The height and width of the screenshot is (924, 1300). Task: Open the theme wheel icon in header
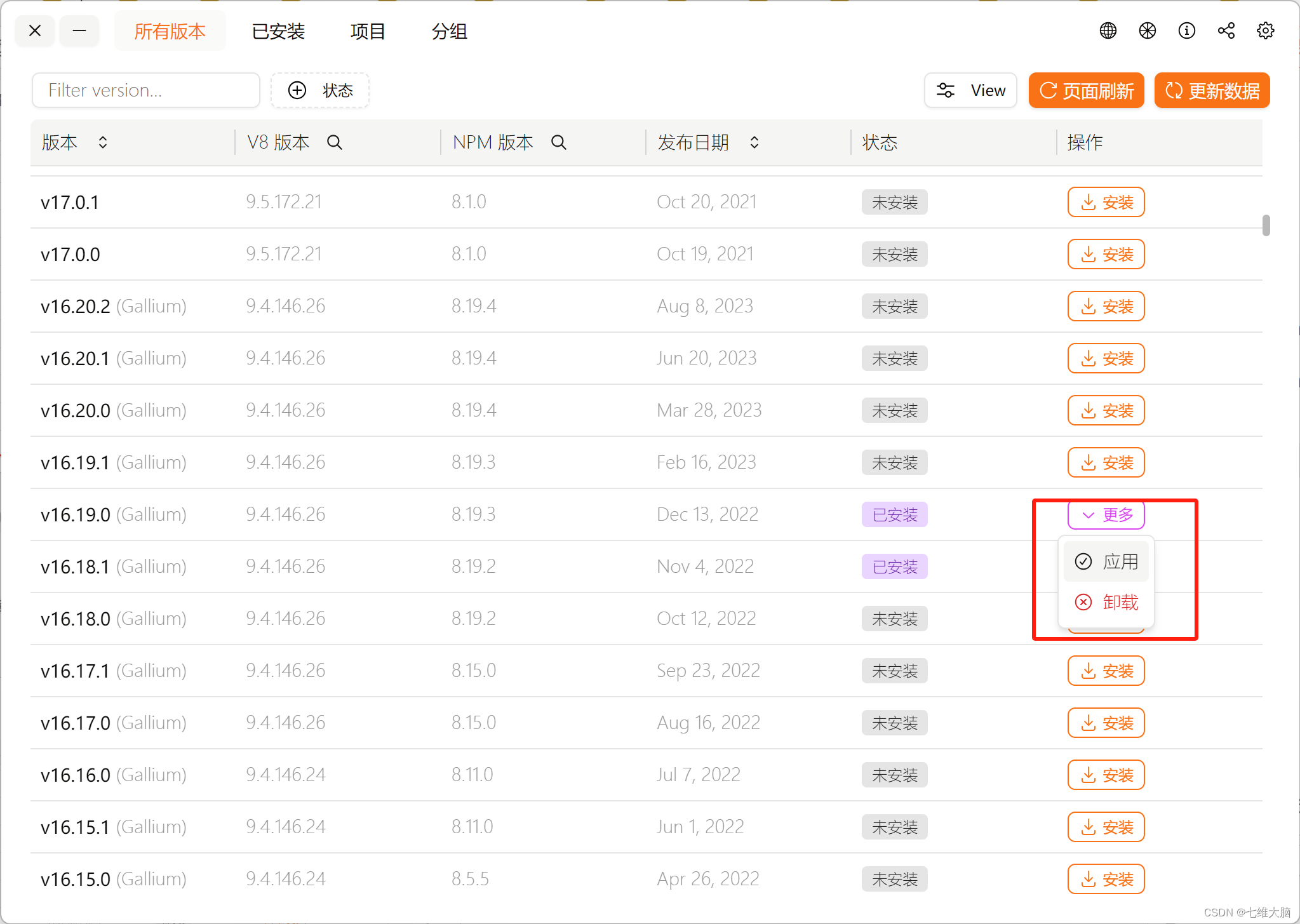[1147, 30]
